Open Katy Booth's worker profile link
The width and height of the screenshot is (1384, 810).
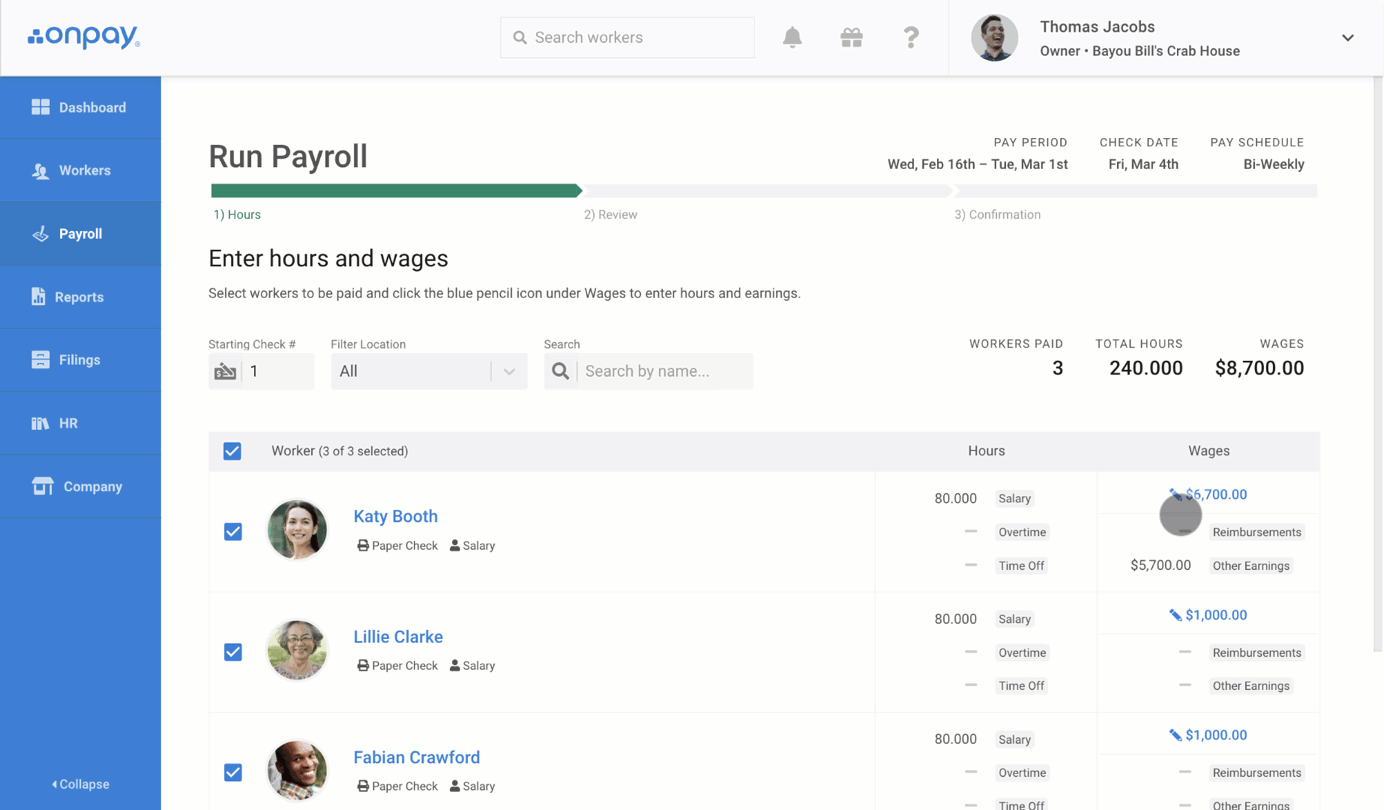pyautogui.click(x=395, y=516)
